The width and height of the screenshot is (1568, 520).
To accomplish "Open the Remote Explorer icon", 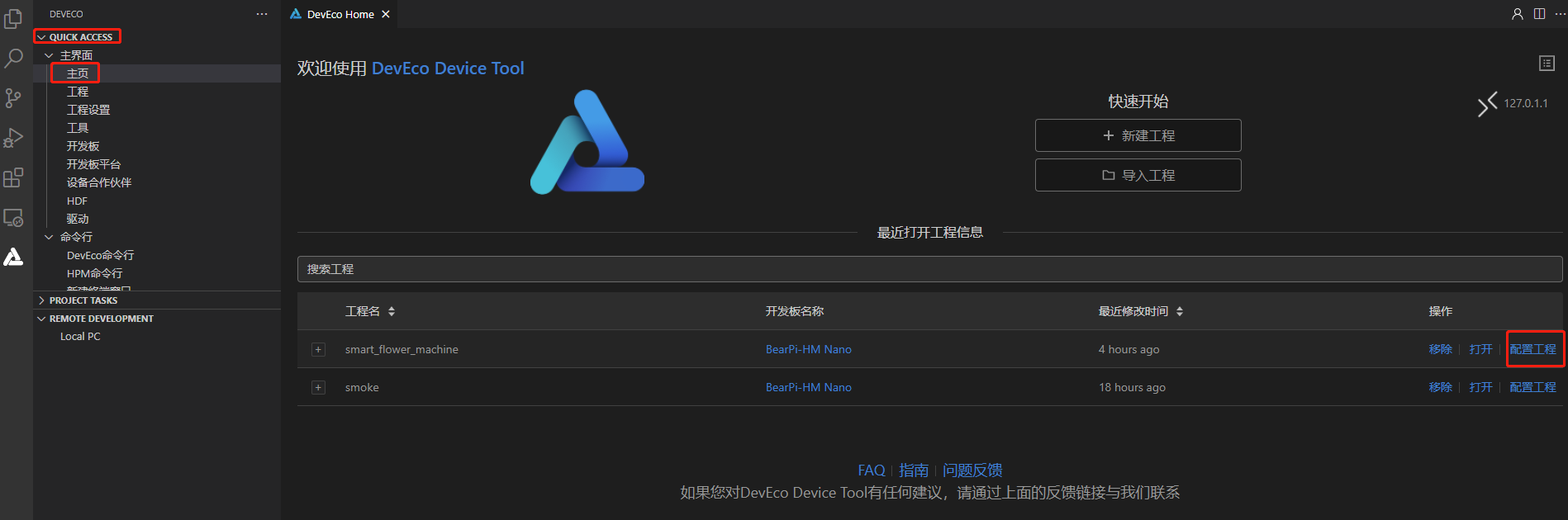I will click(13, 218).
